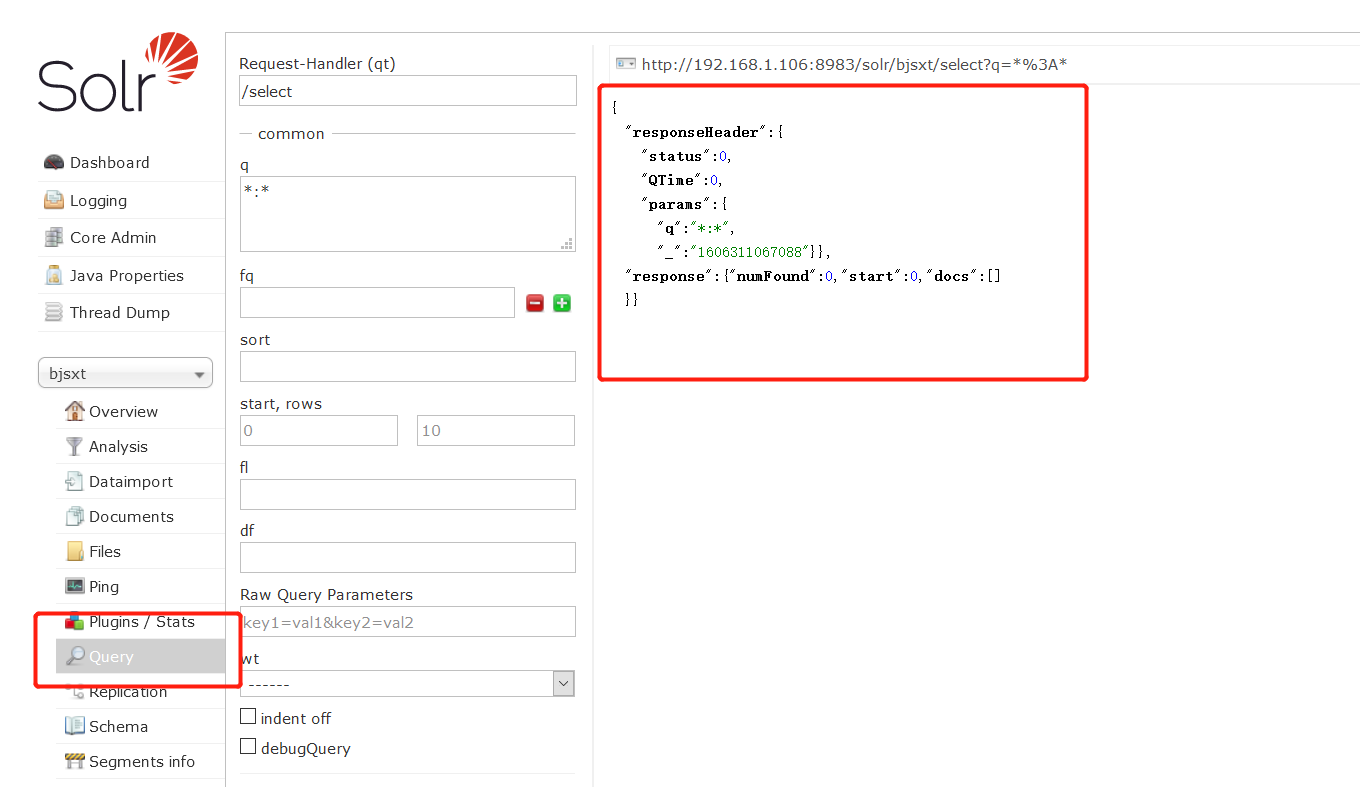Click the Files folder icon
This screenshot has width=1360, height=787.
tap(74, 551)
